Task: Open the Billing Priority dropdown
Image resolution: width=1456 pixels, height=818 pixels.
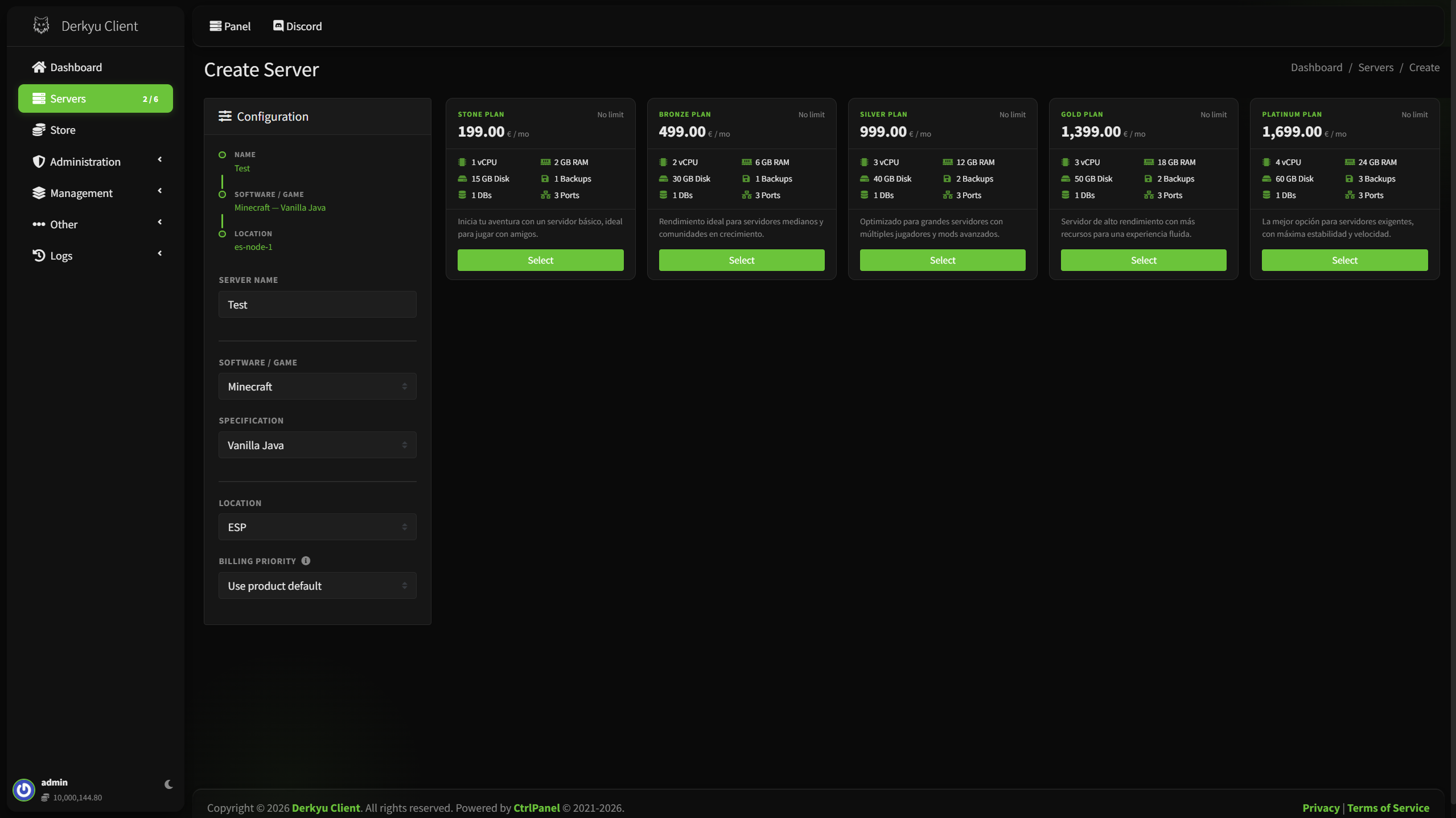Action: coord(318,586)
